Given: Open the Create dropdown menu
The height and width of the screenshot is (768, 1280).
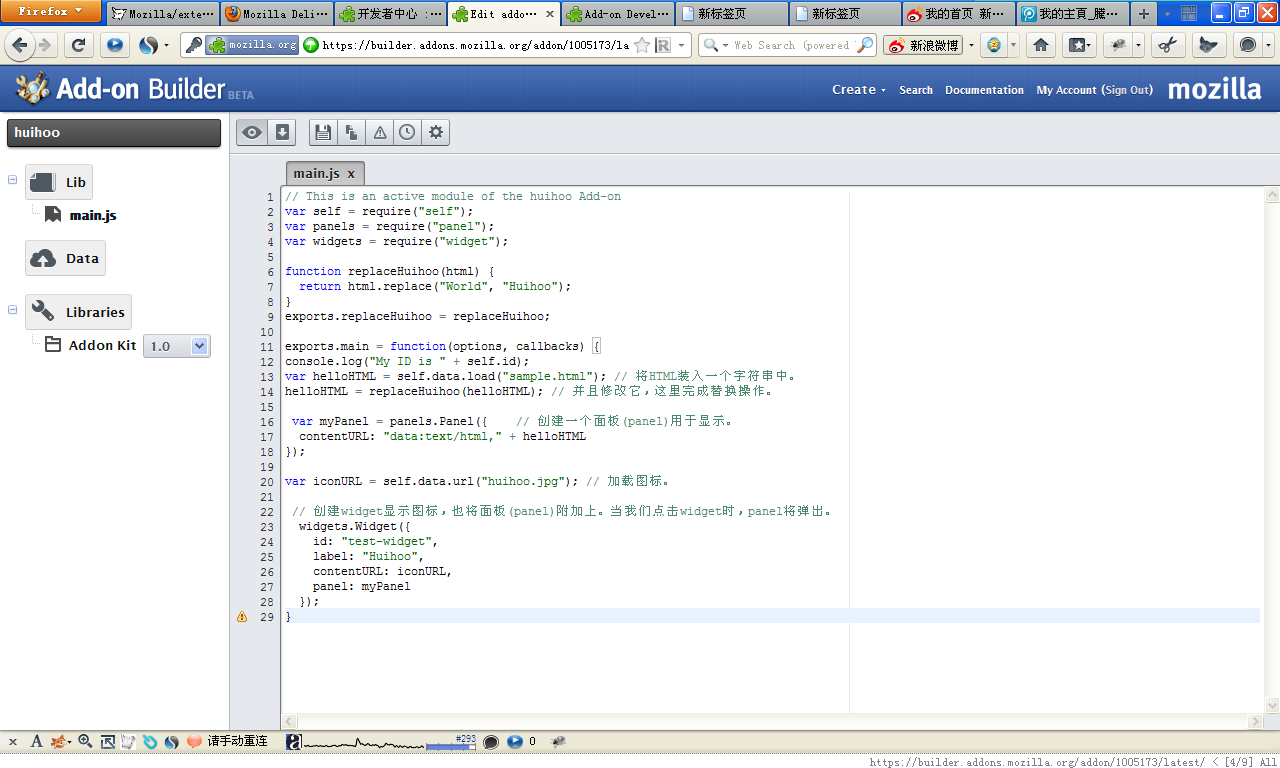Looking at the screenshot, I should [x=858, y=90].
